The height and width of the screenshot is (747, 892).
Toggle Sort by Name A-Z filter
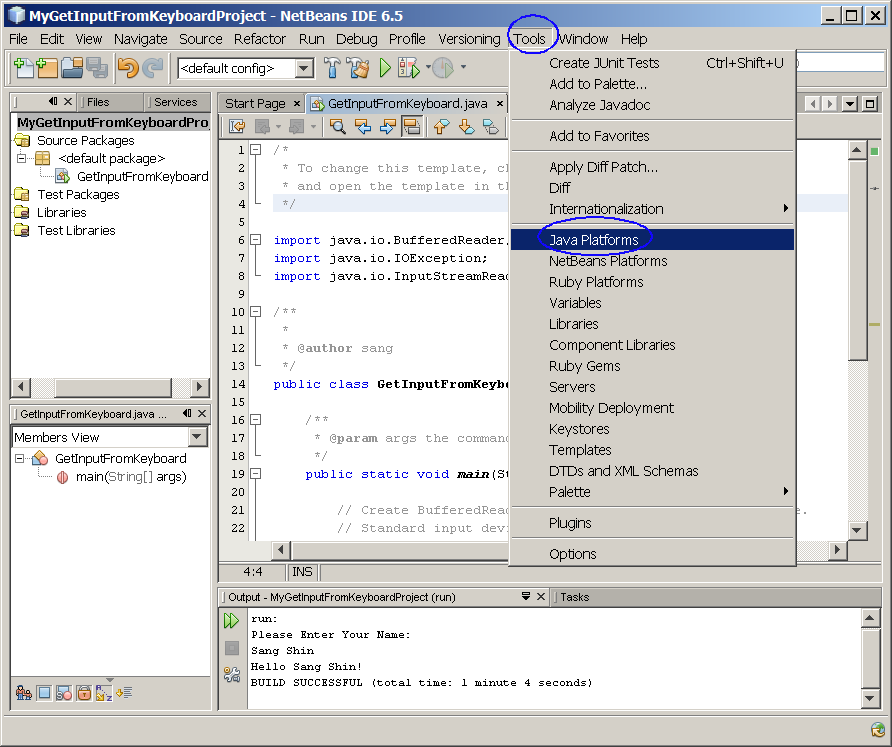(104, 693)
